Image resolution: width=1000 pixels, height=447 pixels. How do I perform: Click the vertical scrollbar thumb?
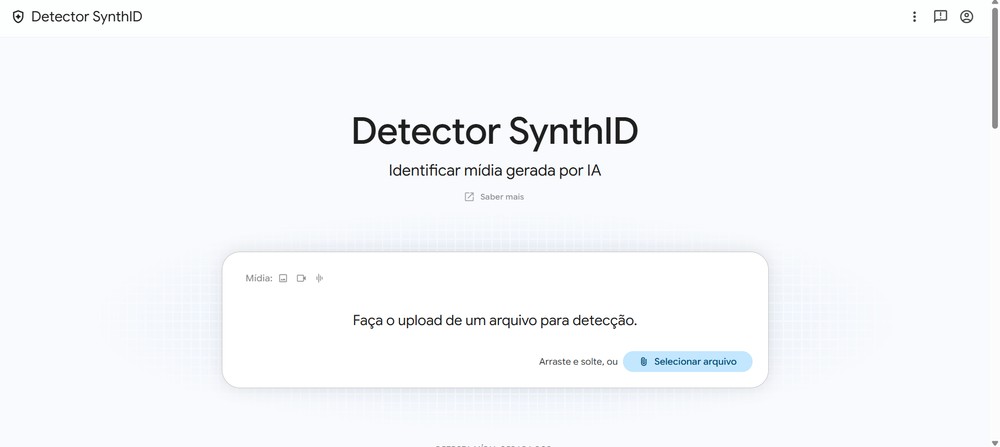994,68
